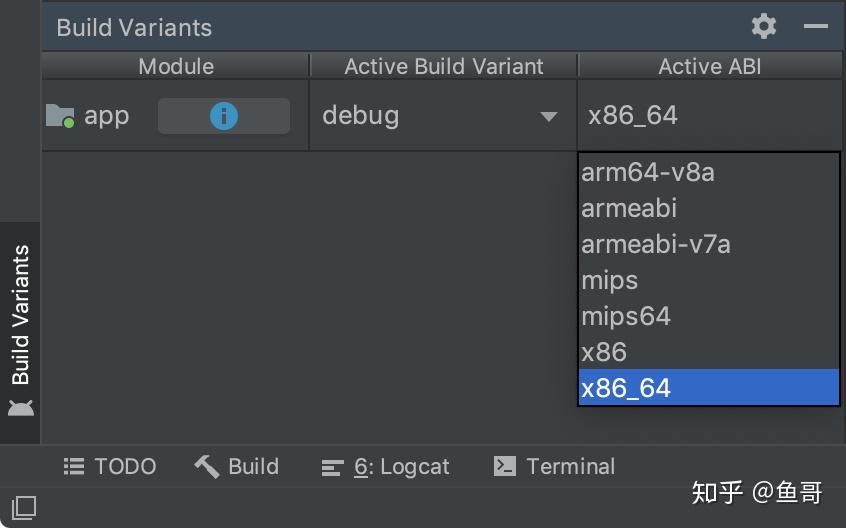Click the TODO list icon

[74, 467]
